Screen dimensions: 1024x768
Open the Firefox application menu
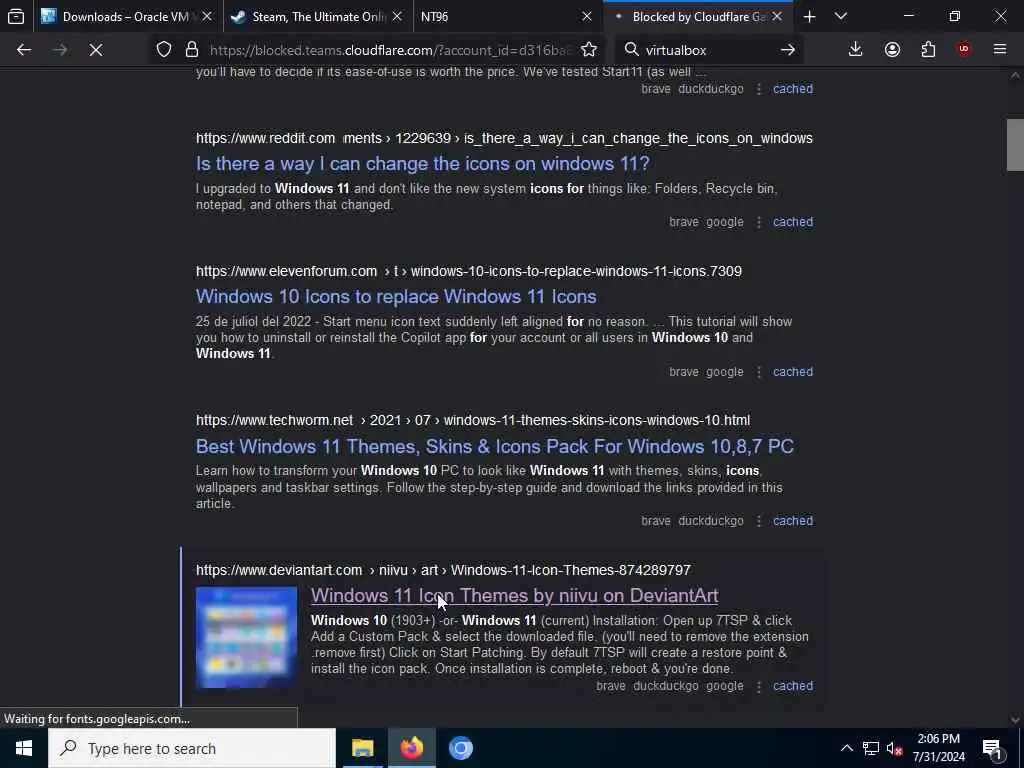coord(1000,50)
